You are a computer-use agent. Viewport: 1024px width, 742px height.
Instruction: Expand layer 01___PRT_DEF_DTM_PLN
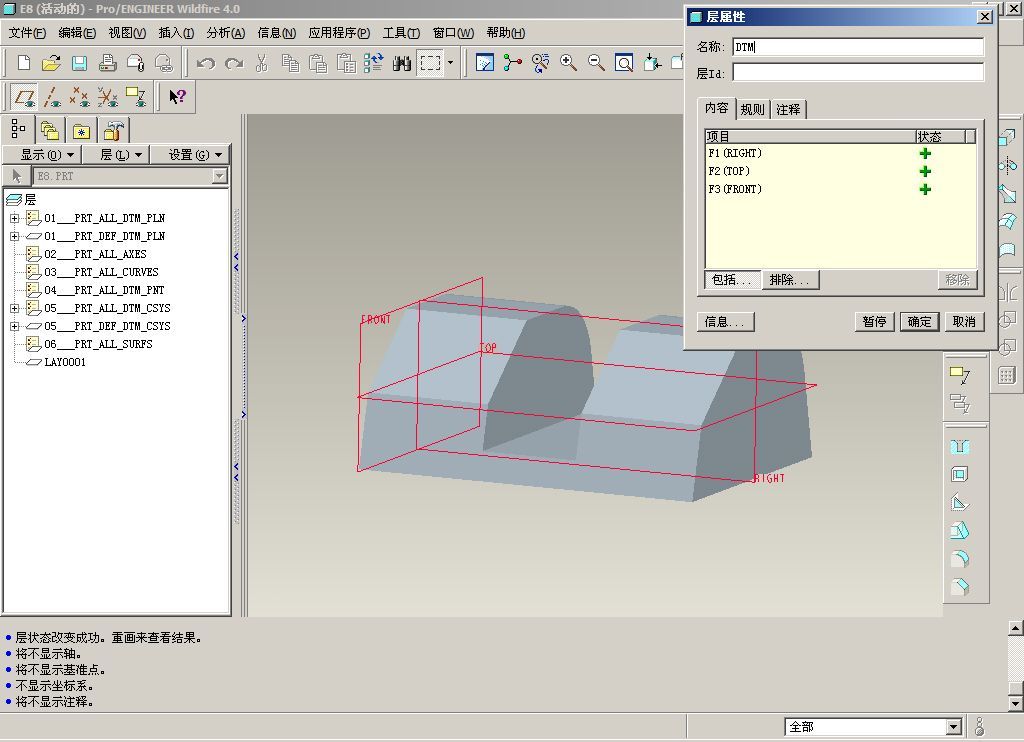pos(14,236)
